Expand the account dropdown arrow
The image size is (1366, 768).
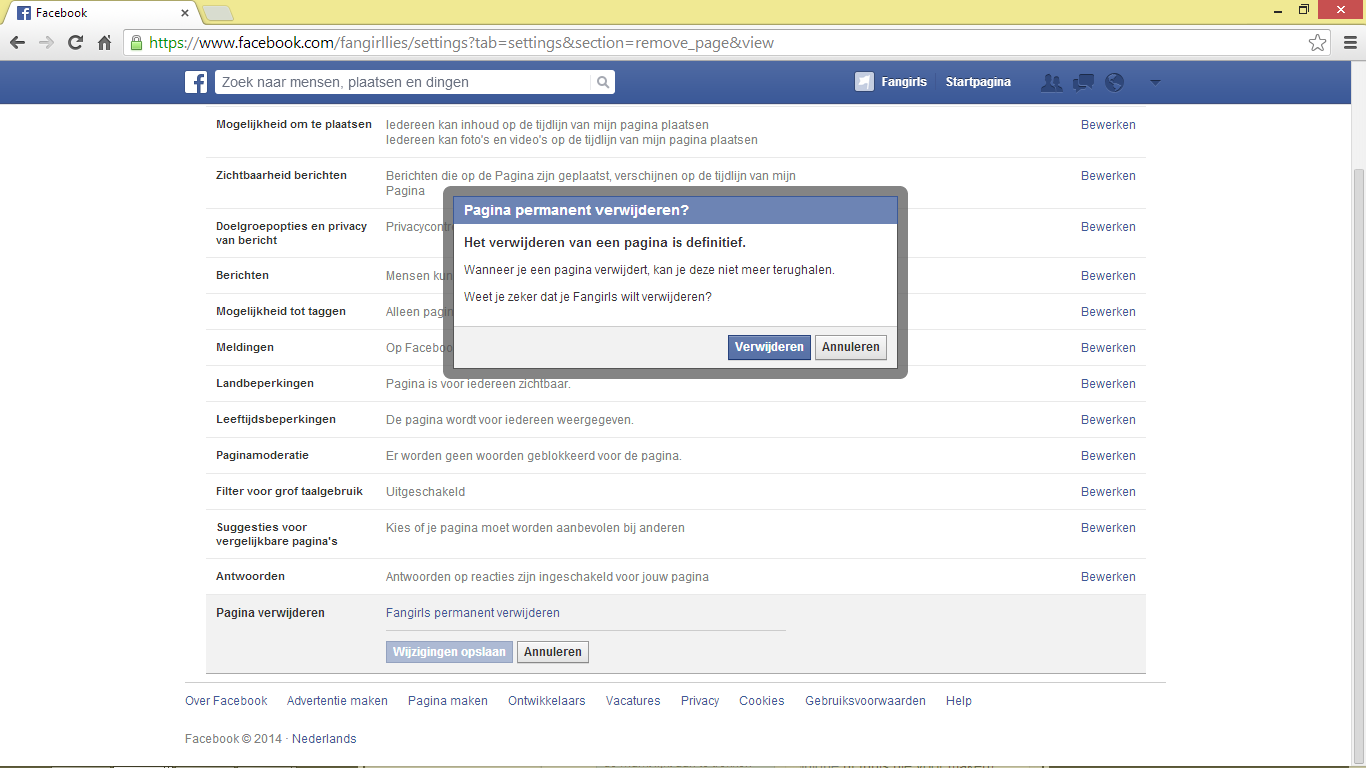coord(1155,82)
